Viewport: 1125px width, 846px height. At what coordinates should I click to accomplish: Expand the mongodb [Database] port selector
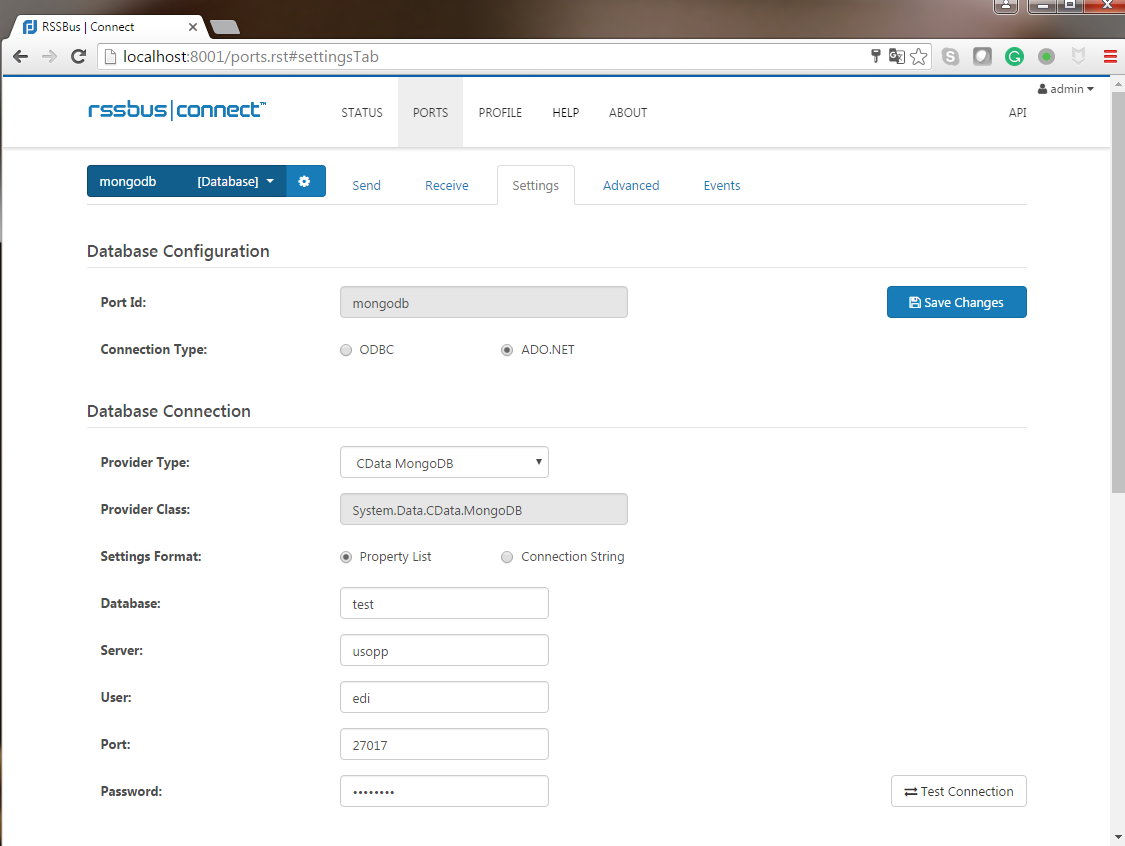click(x=187, y=181)
